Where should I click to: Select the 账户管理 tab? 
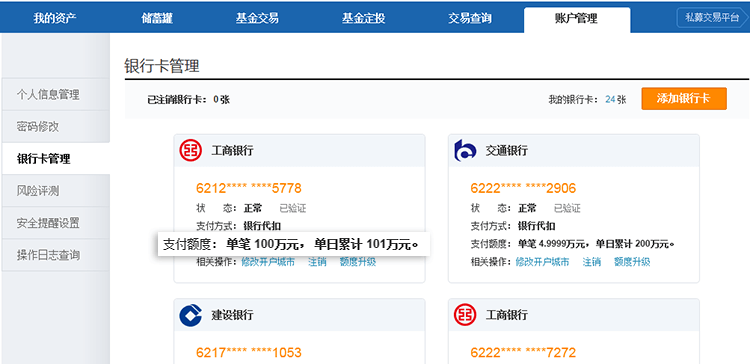[x=577, y=20]
